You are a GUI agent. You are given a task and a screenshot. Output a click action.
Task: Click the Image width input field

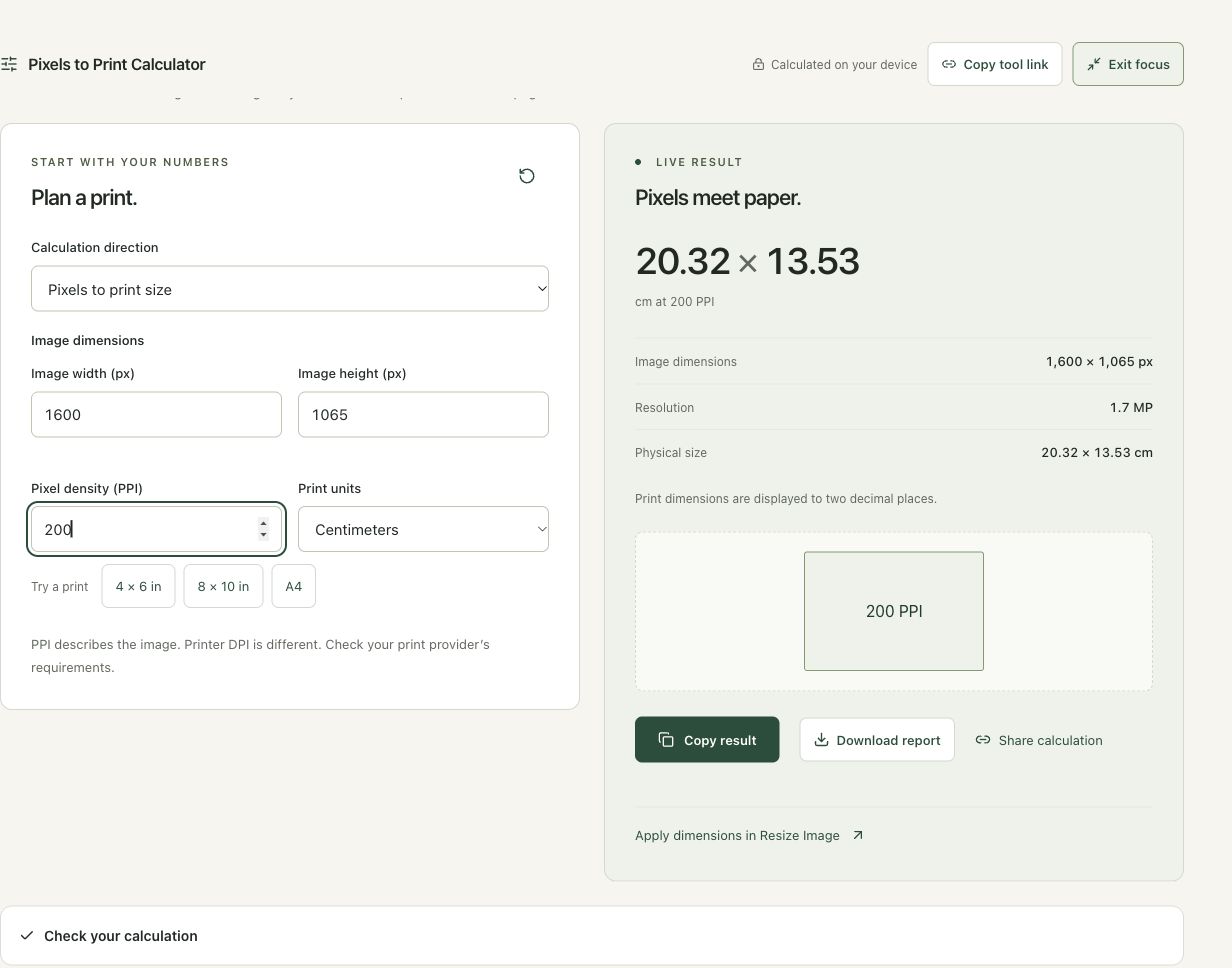(x=156, y=414)
